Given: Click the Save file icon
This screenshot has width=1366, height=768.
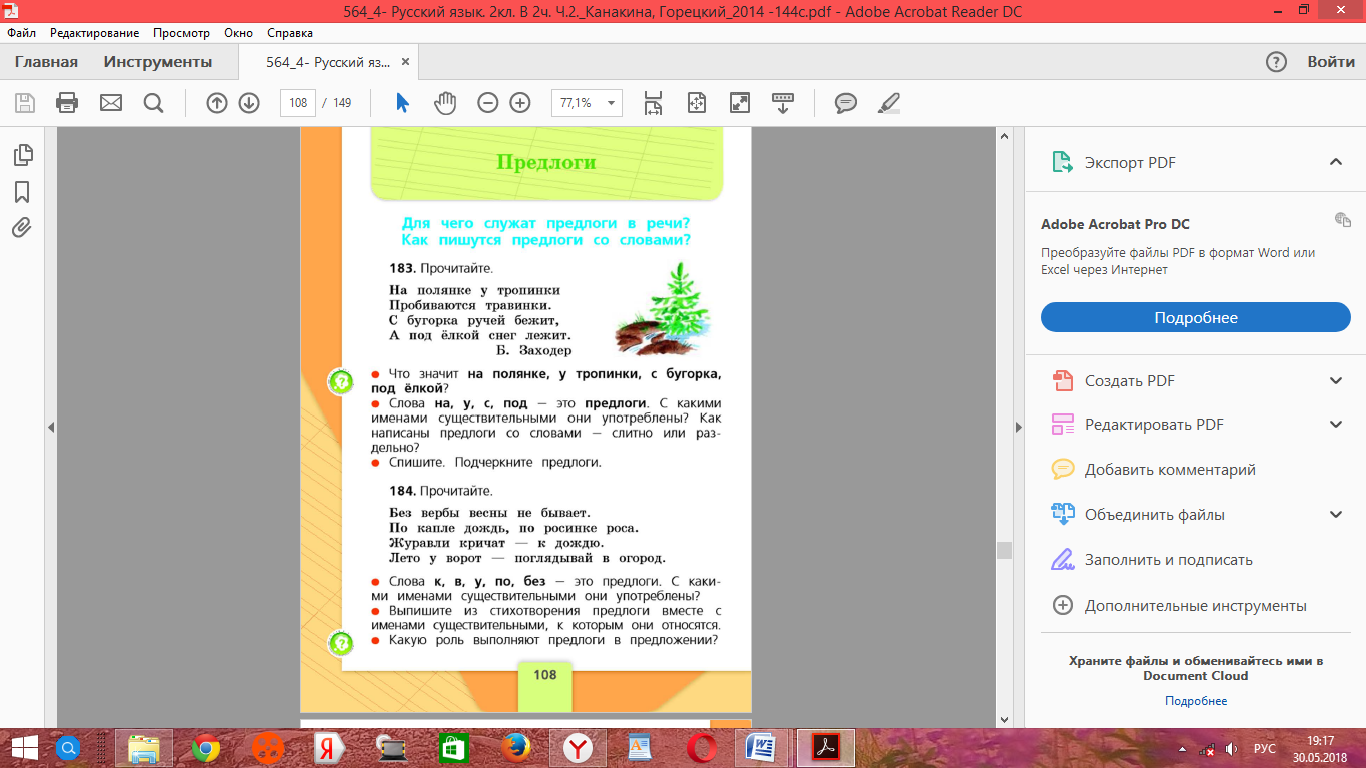Looking at the screenshot, I should click(25, 102).
